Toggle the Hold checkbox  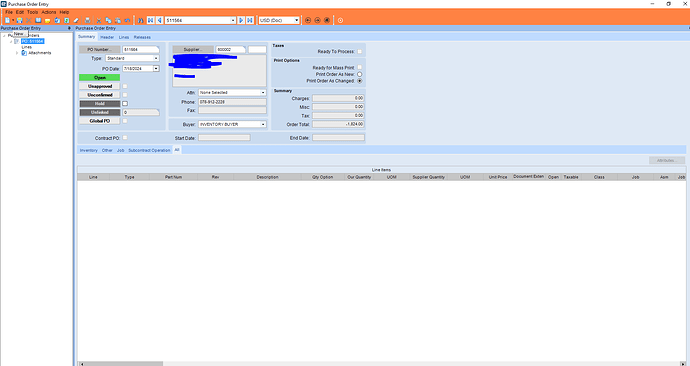point(125,103)
